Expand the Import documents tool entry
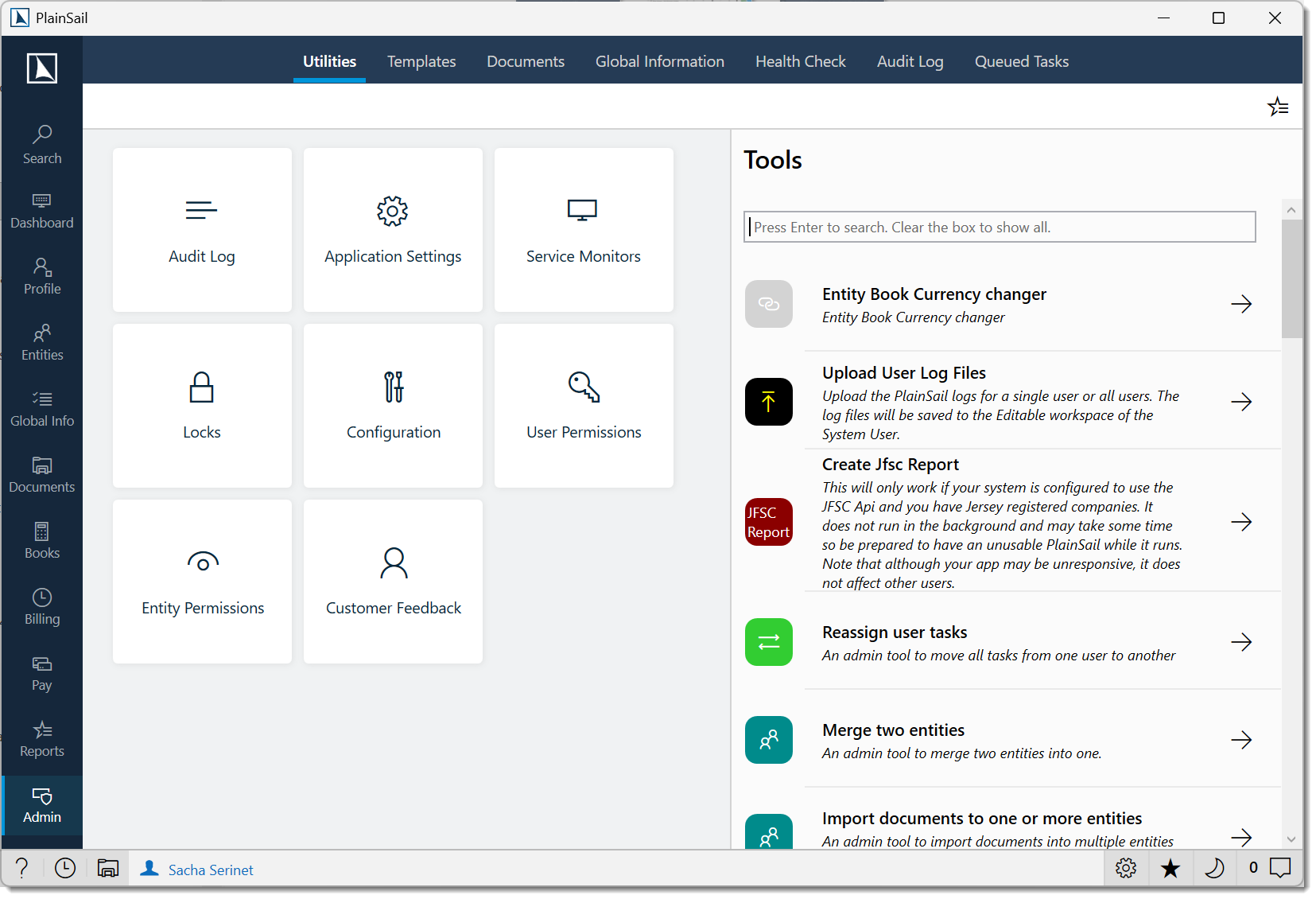The height and width of the screenshot is (899, 1316). click(x=1241, y=837)
